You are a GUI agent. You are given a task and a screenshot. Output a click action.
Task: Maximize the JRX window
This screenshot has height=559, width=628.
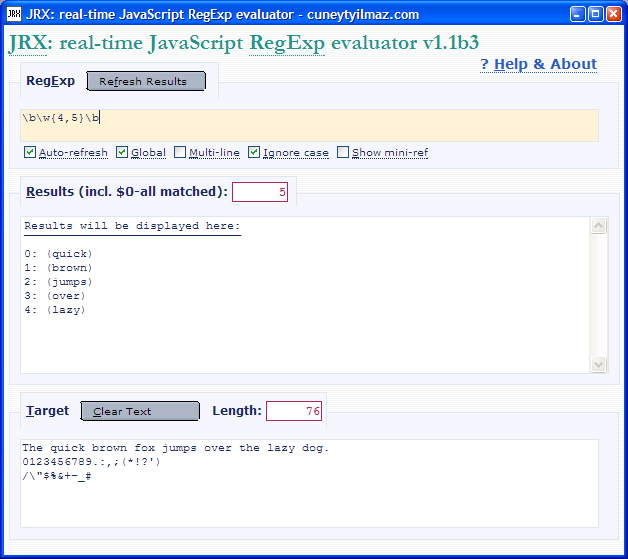tap(597, 14)
